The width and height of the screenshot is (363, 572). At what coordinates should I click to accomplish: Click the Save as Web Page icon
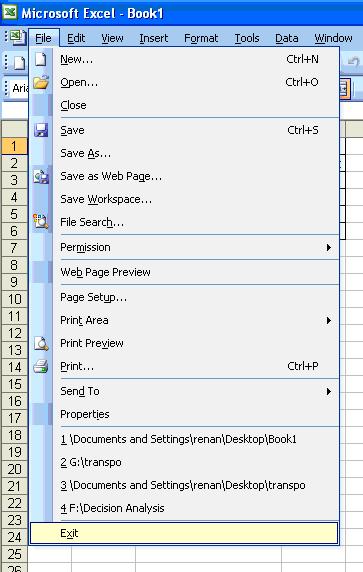(x=41, y=177)
